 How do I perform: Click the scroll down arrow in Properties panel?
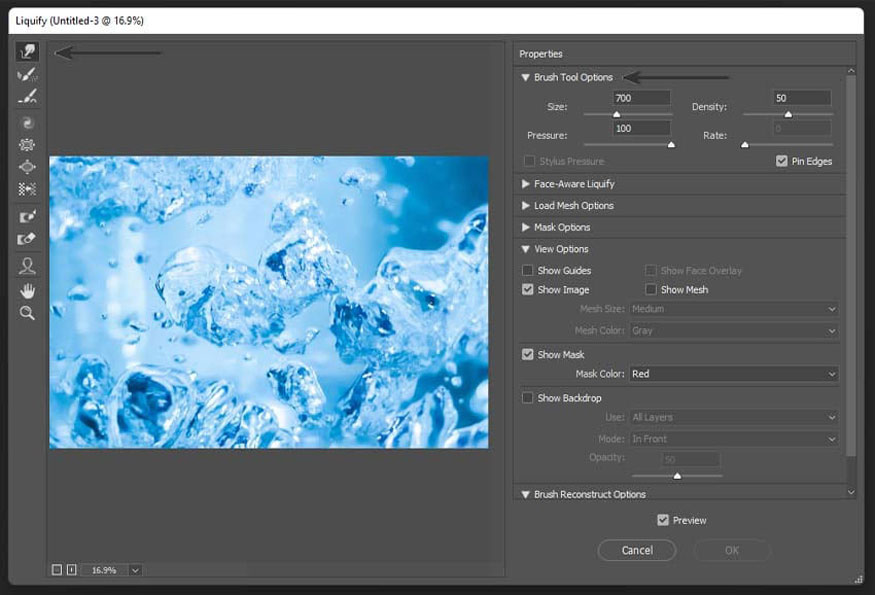coord(850,492)
